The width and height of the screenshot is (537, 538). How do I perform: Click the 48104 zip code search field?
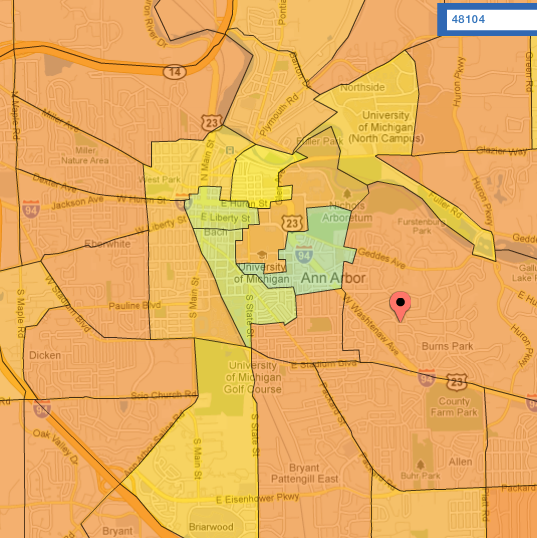(491, 19)
